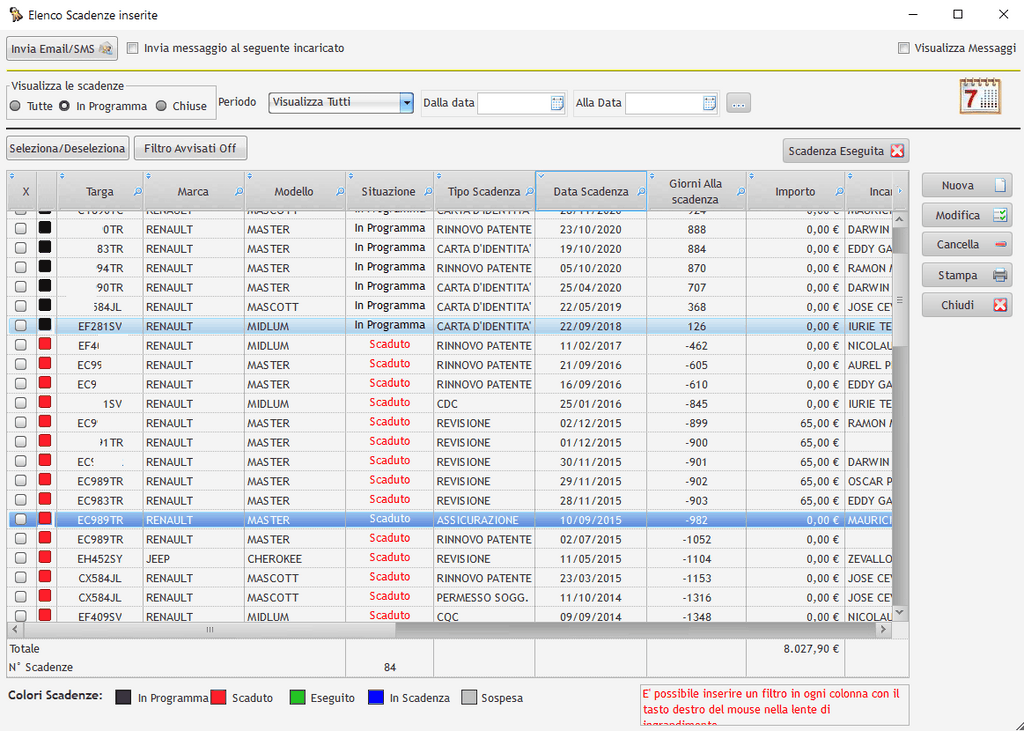This screenshot has height=731, width=1024.
Task: Filter Tipo Scadenza column with its magnifier icon
Action: [x=529, y=192]
